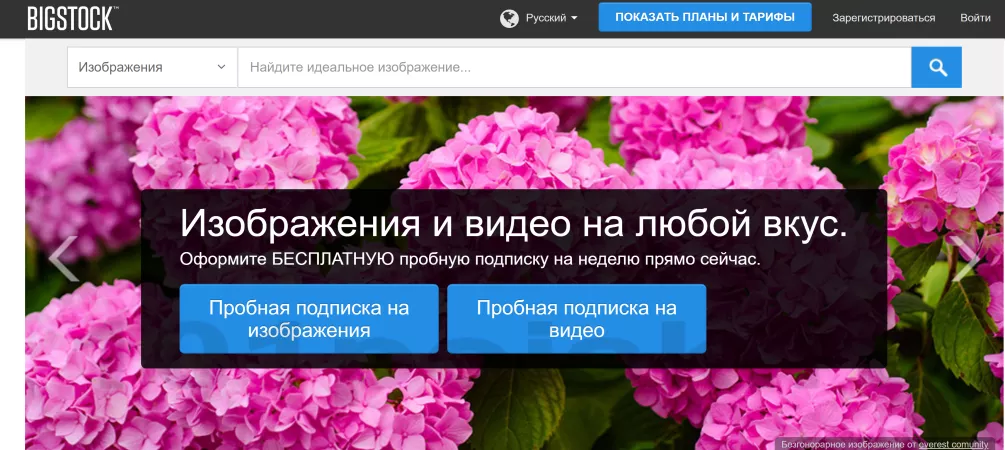Click the Войти link
This screenshot has width=1005, height=450.
975,18
